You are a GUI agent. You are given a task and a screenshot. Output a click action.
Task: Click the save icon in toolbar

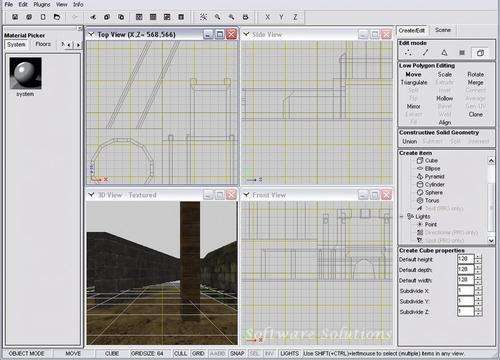point(15,17)
